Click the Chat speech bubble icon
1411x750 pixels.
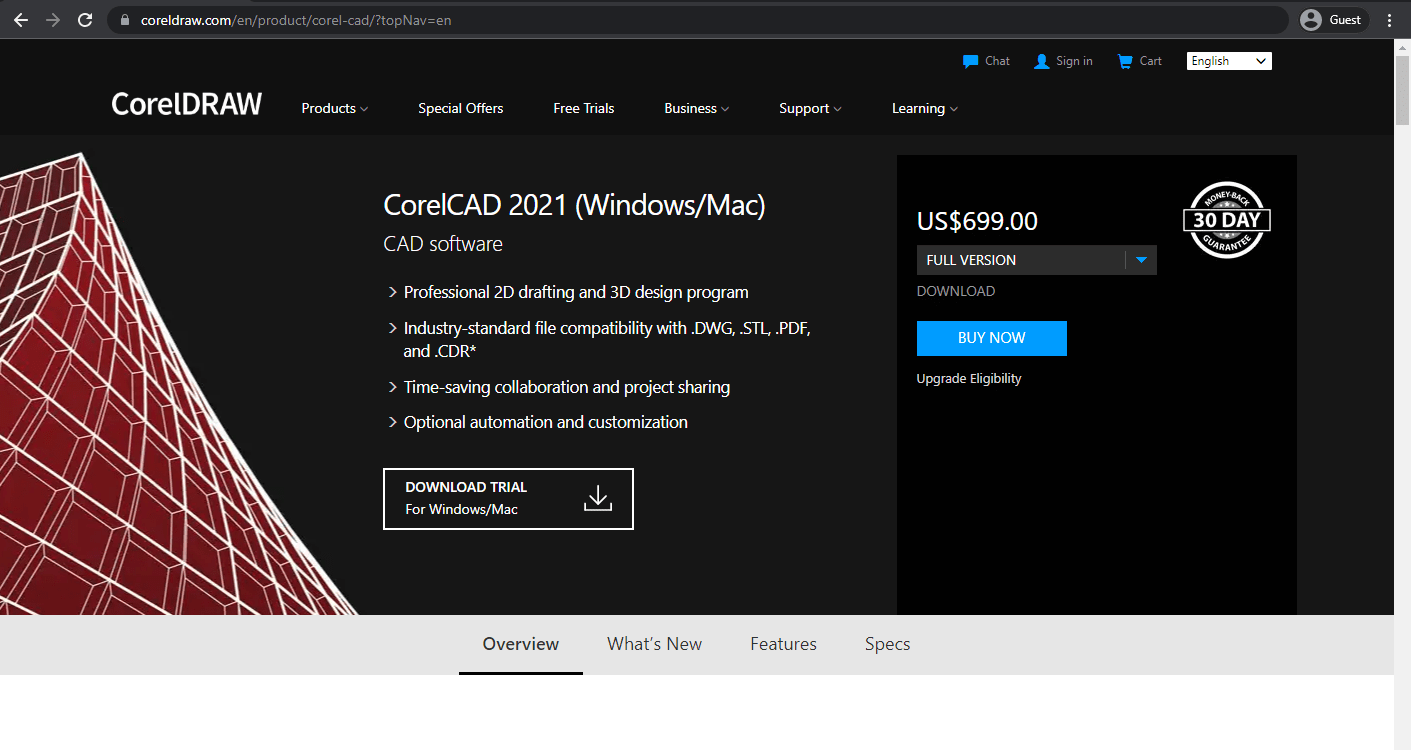coord(970,61)
